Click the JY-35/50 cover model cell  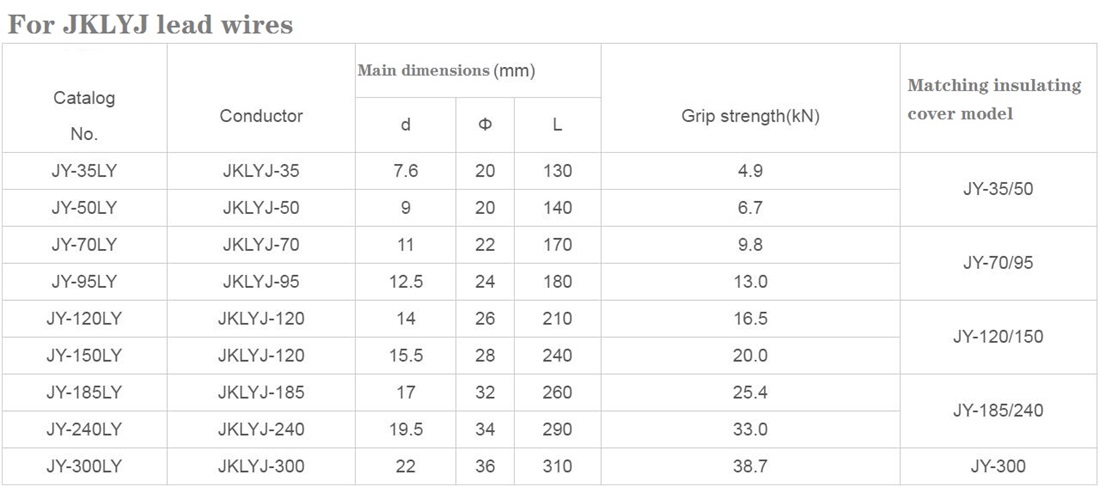tap(998, 189)
